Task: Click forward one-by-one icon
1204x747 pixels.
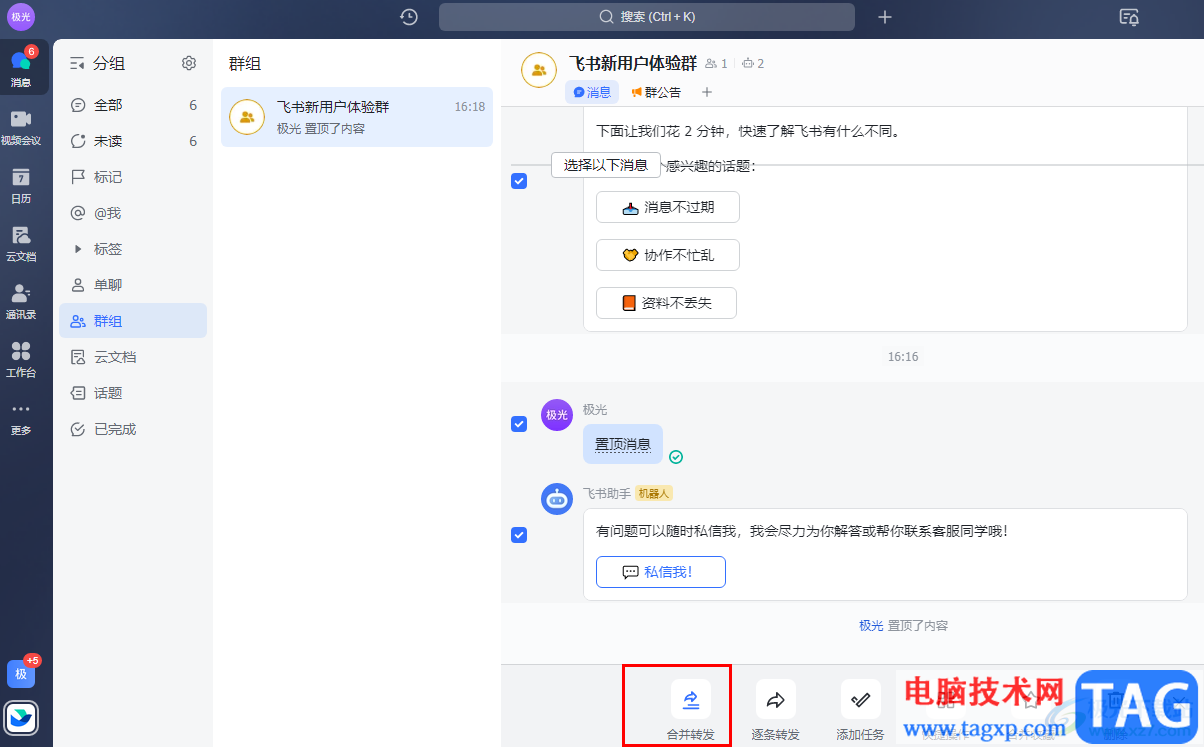Action: [775, 699]
